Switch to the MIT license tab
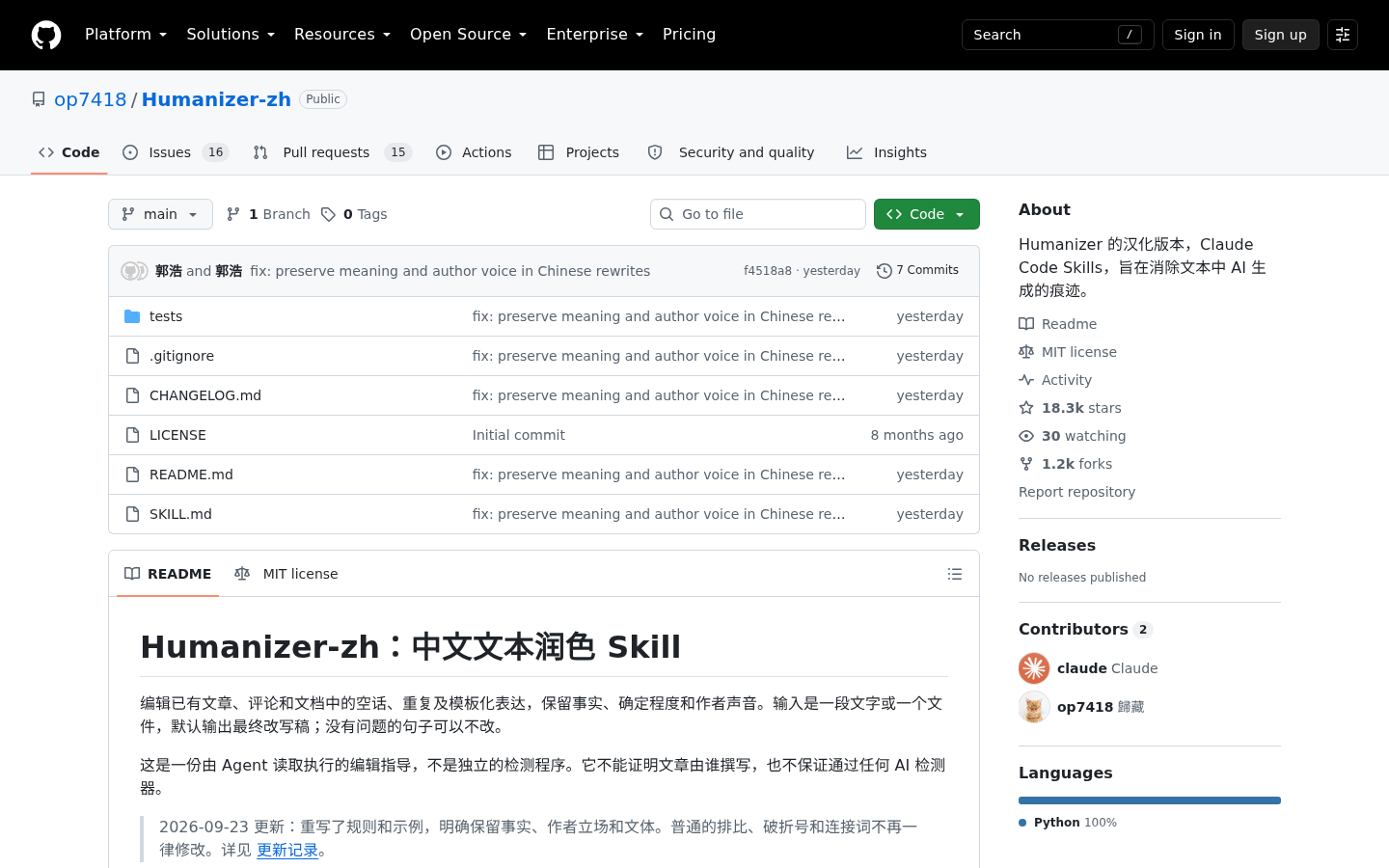 coord(286,574)
